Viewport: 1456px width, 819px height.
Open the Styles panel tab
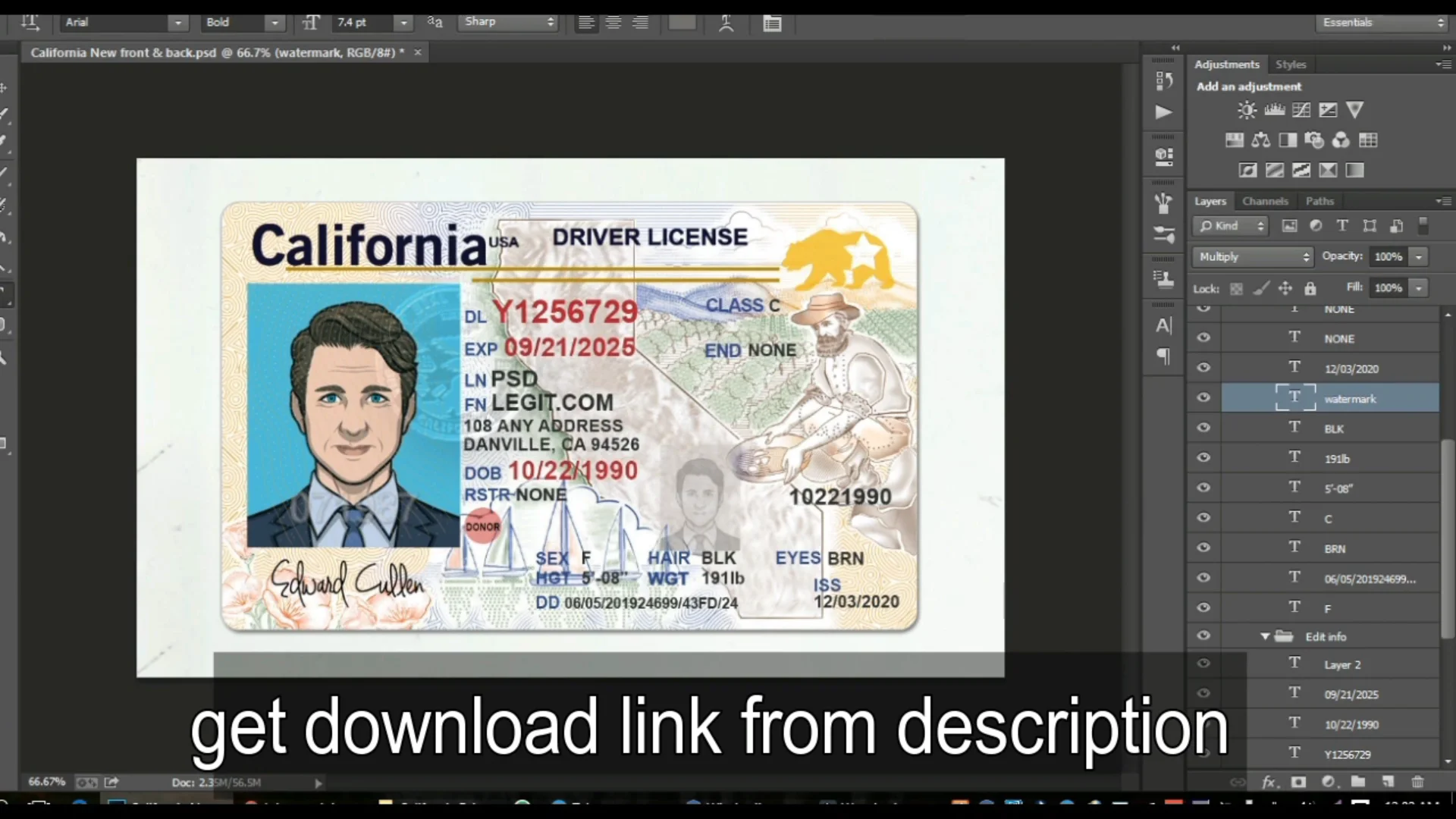[x=1291, y=64]
